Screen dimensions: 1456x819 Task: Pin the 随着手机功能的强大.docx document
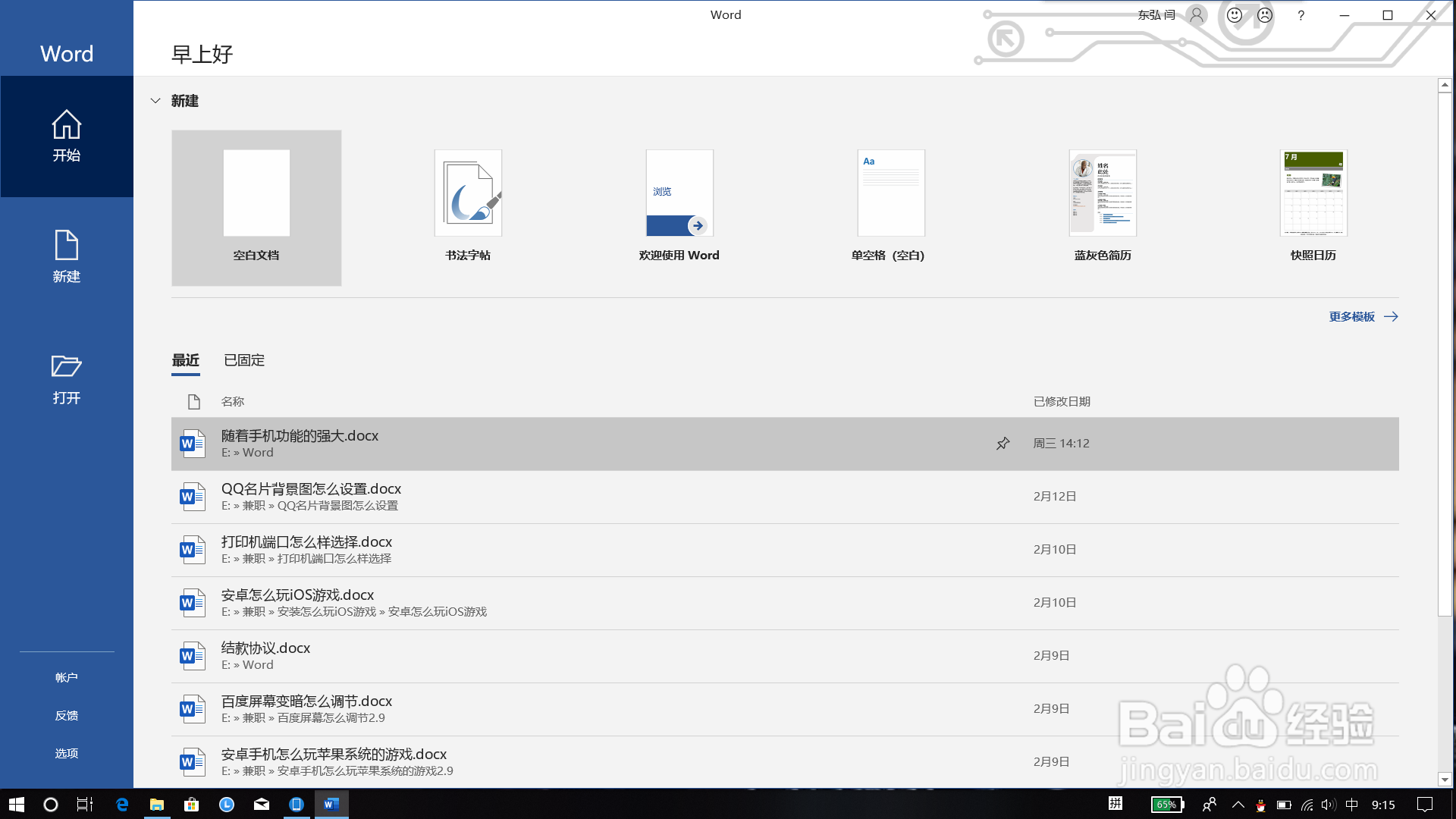[x=1003, y=444]
